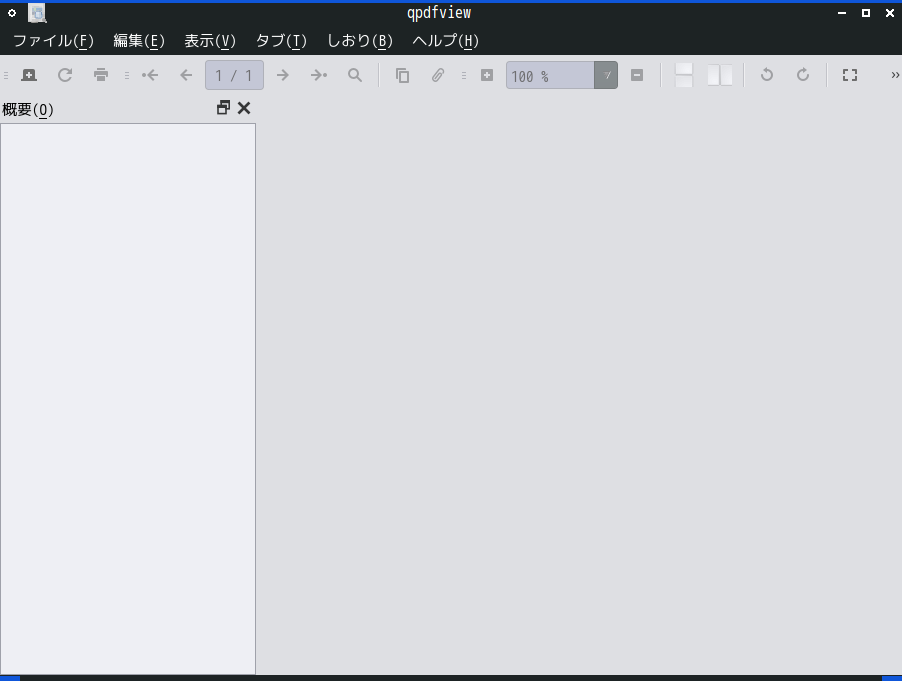Minimize the qpdfview window

(x=842, y=13)
